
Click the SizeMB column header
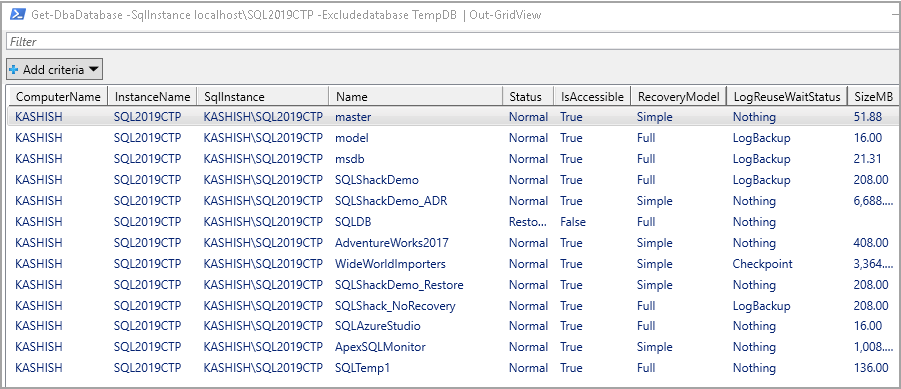tap(873, 97)
